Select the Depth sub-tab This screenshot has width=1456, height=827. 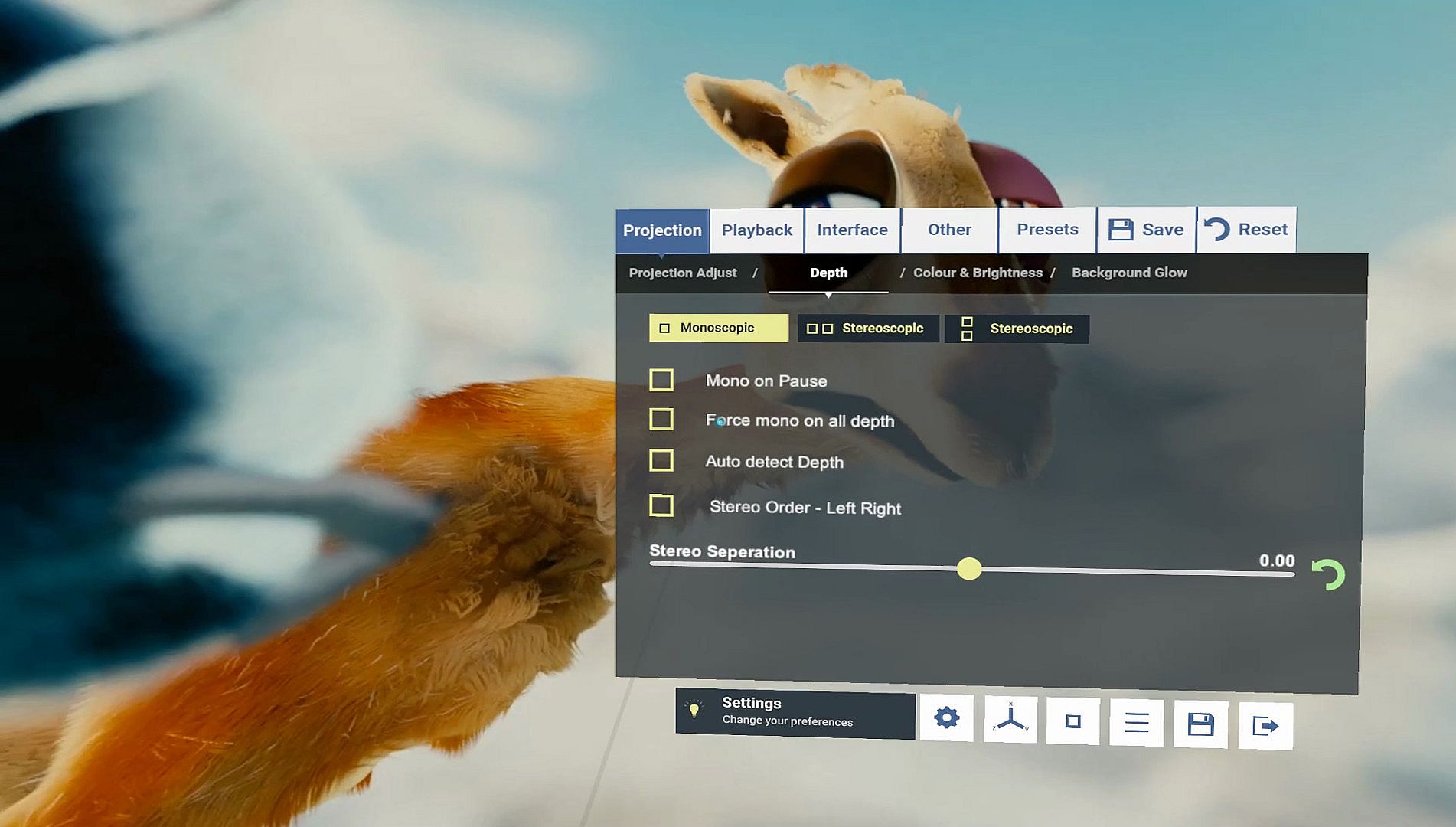[828, 273]
